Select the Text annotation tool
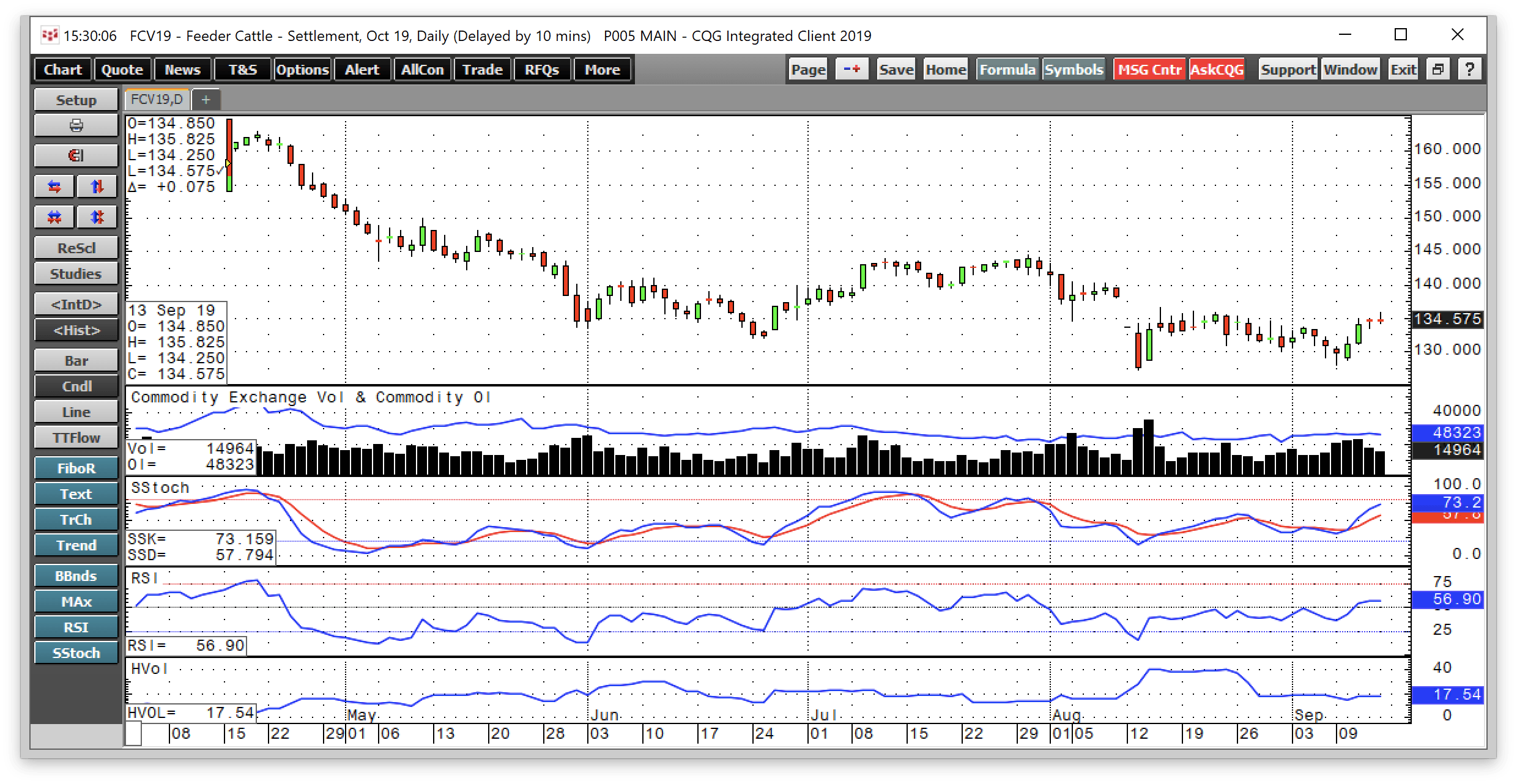Viewport: 1517px width, 784px height. (x=76, y=494)
